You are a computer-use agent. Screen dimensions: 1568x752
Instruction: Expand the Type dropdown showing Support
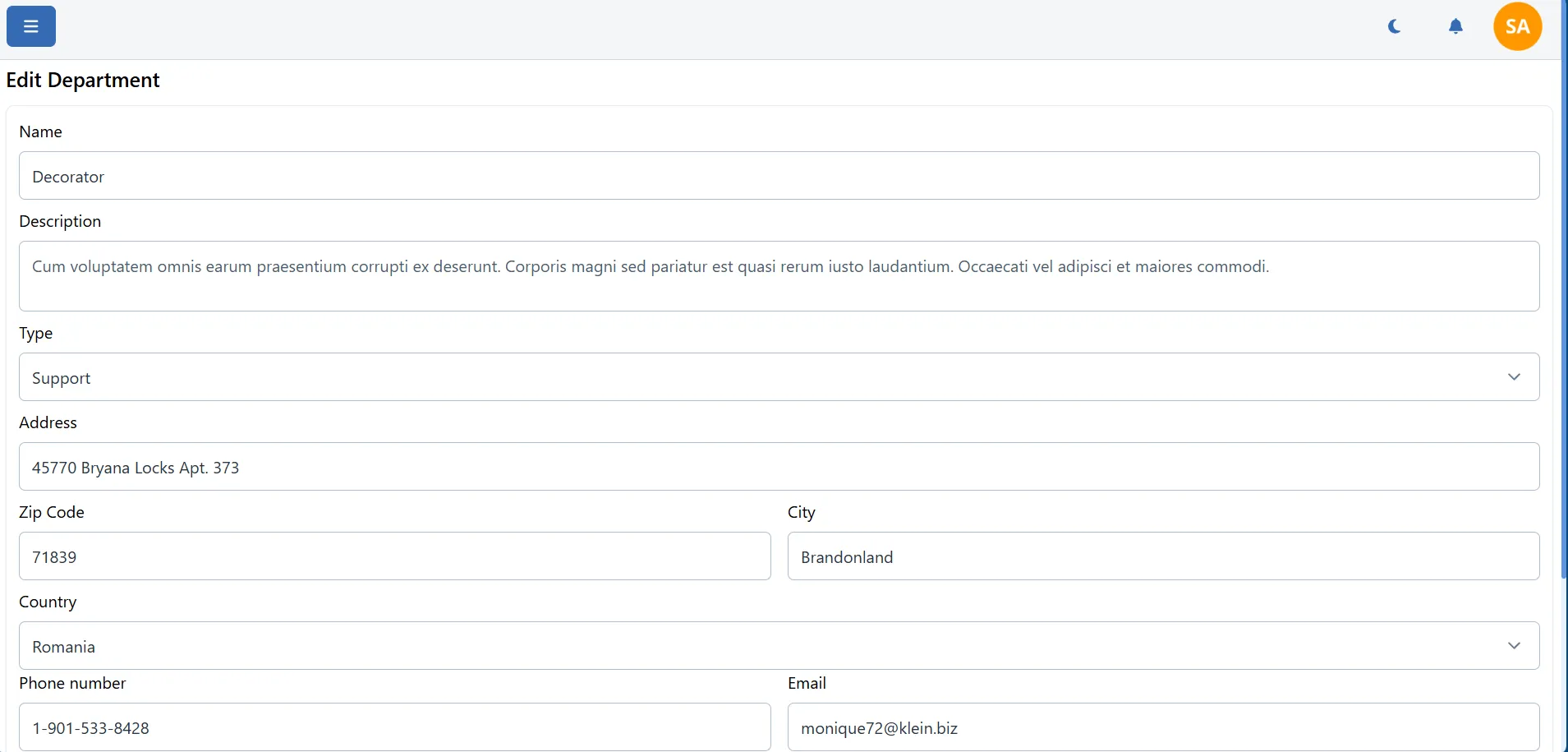[x=779, y=377]
